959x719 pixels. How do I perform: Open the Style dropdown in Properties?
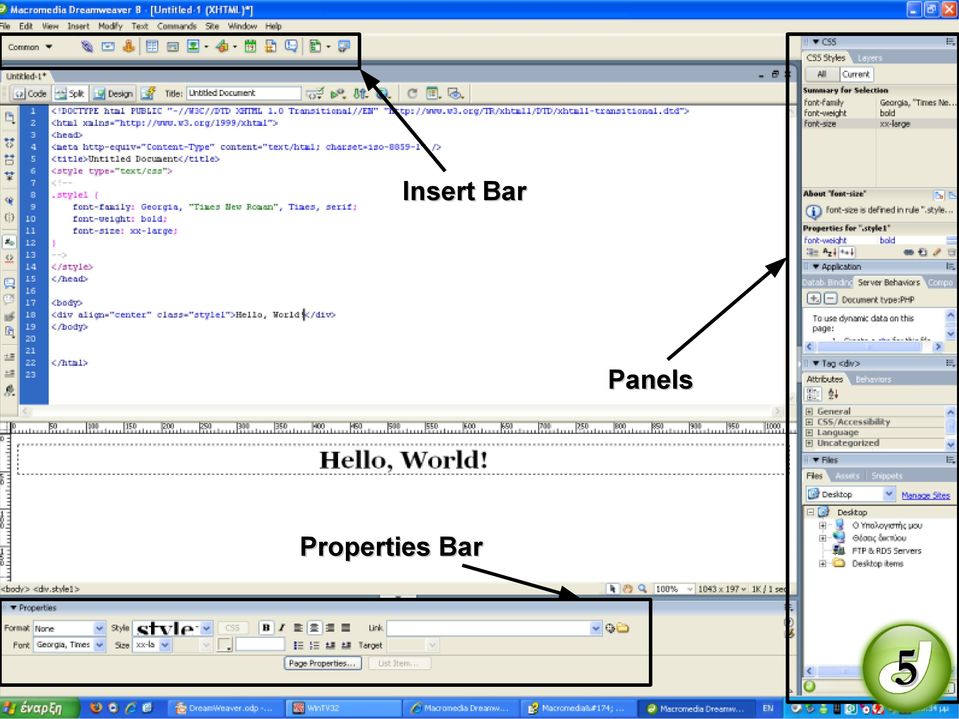pyautogui.click(x=207, y=629)
